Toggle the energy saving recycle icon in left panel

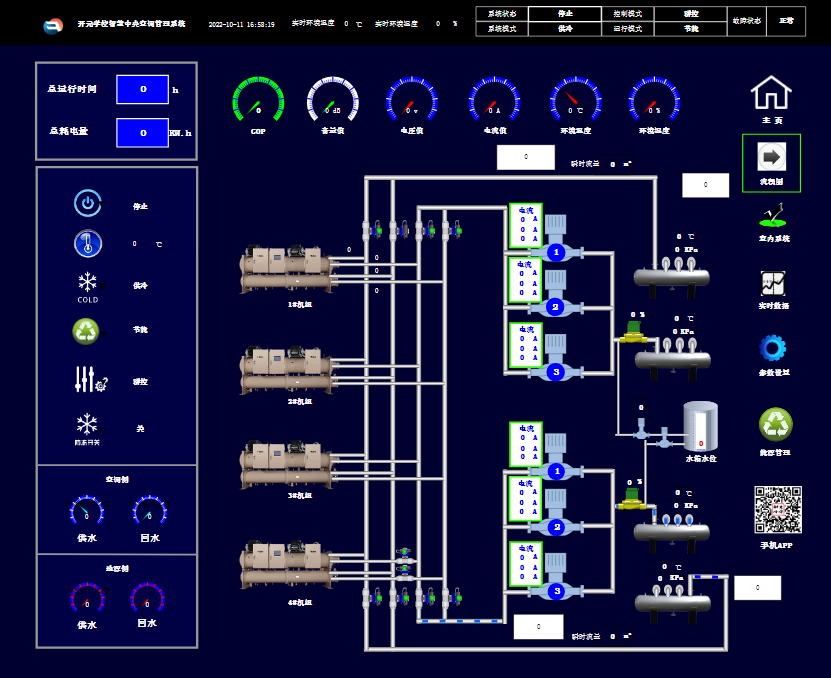[x=87, y=330]
